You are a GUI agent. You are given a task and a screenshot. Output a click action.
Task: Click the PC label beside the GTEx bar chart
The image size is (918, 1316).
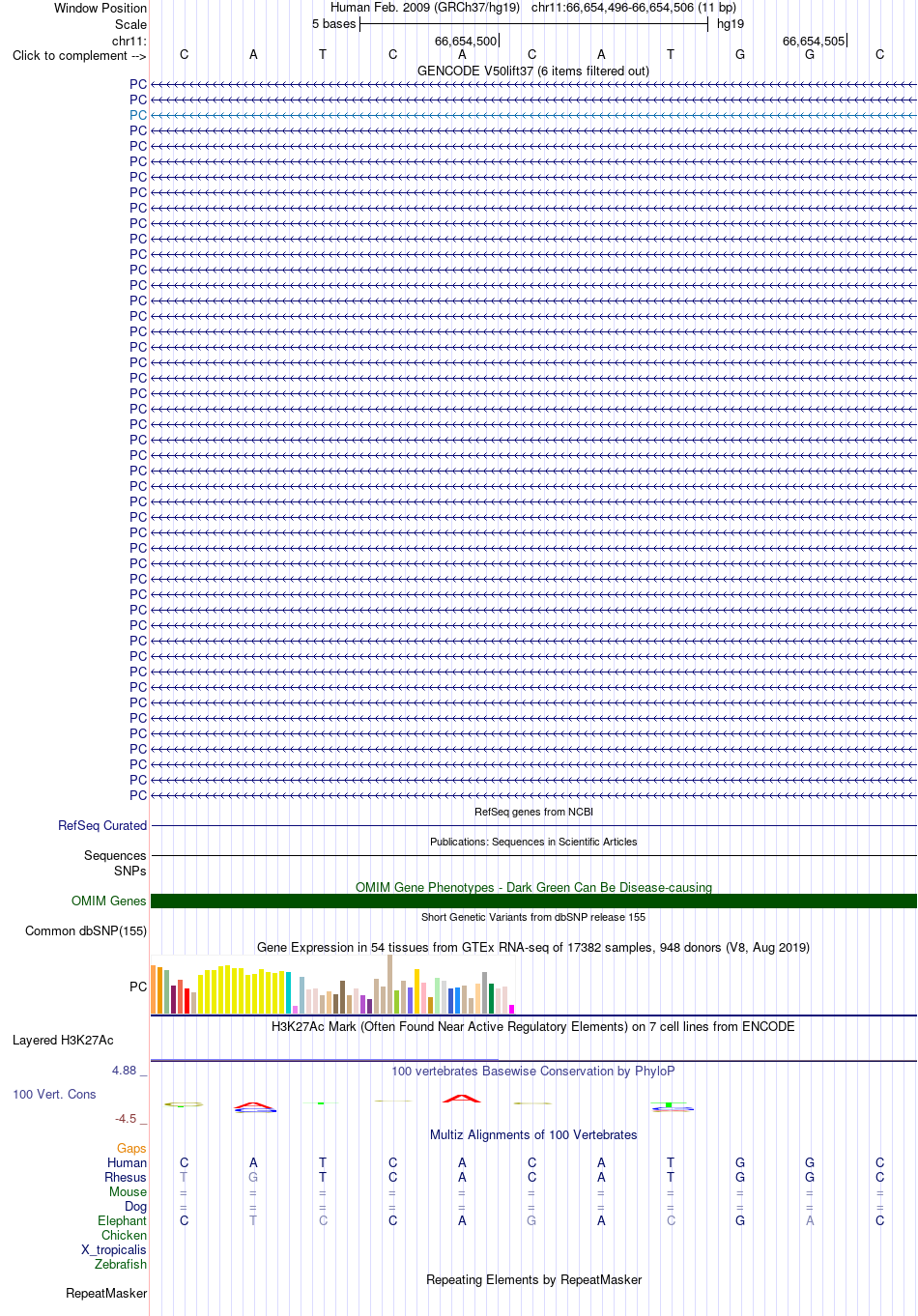click(x=138, y=987)
